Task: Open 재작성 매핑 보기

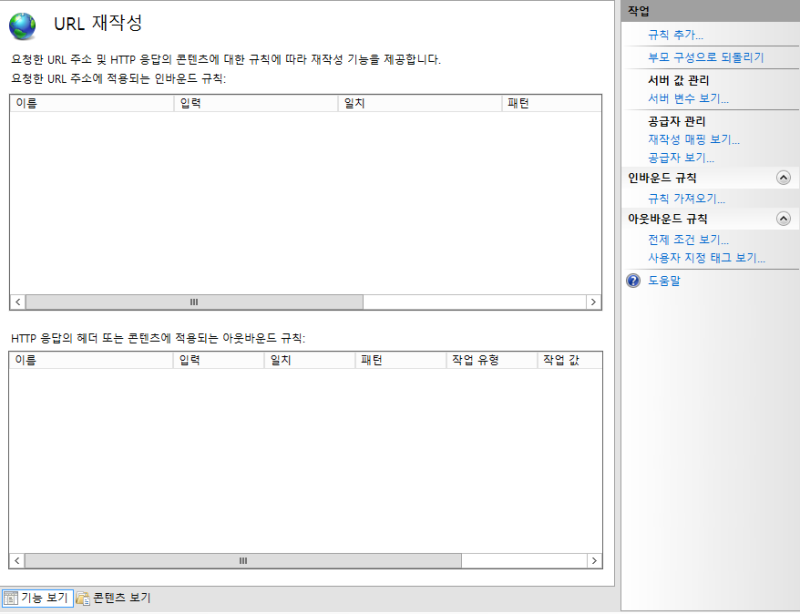Action: tap(692, 141)
